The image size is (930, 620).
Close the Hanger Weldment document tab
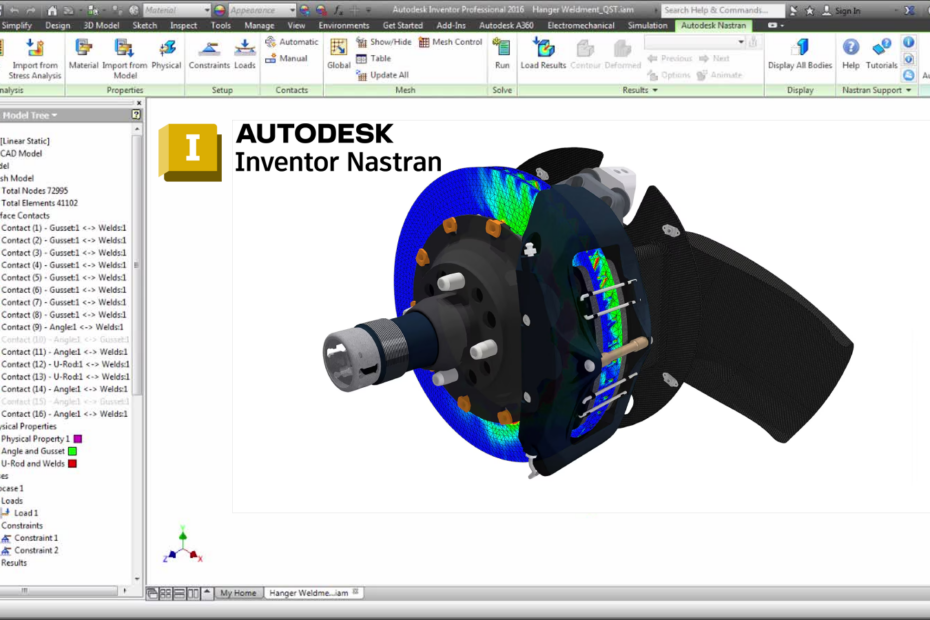pos(356,592)
